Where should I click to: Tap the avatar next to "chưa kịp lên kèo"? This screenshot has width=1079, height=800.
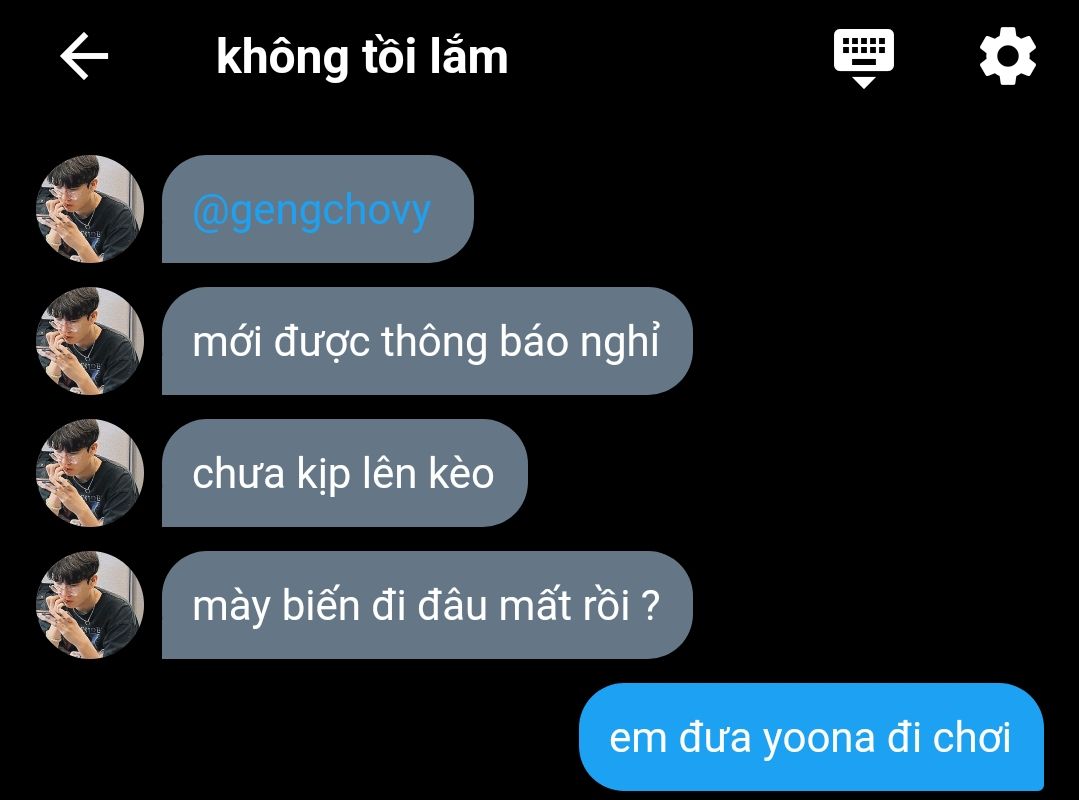click(90, 473)
